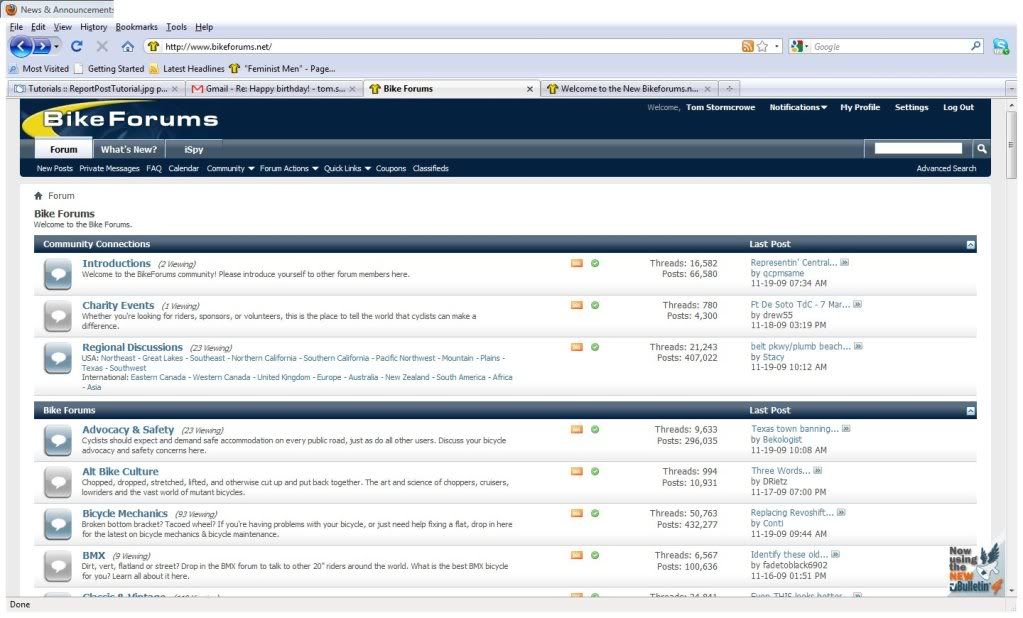This screenshot has height=618, width=1023.
Task: Click the Advocacy & Safety forum status icon
Action: pyautogui.click(x=57, y=440)
